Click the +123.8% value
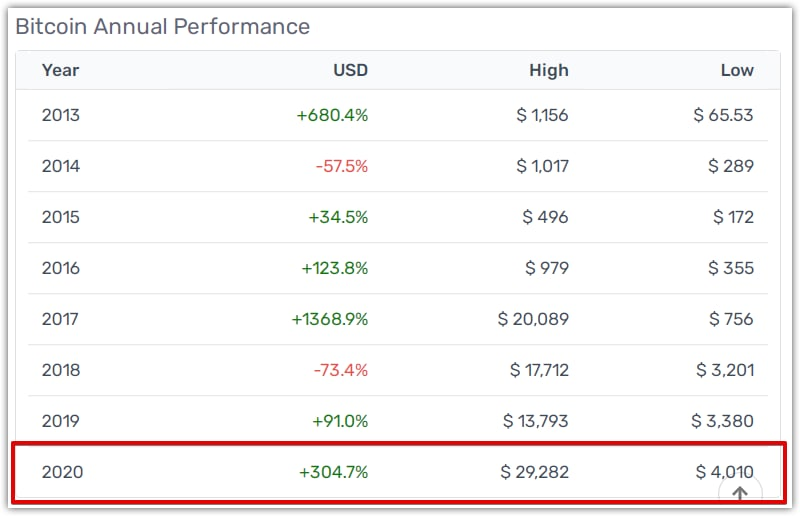The height and width of the screenshot is (516, 800). tap(335, 268)
